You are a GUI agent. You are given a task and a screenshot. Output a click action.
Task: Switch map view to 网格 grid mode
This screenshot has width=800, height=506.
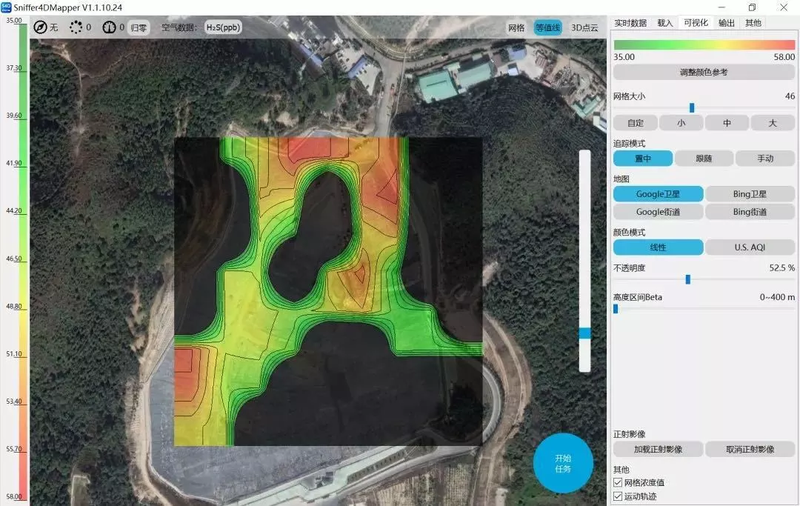[x=516, y=28]
